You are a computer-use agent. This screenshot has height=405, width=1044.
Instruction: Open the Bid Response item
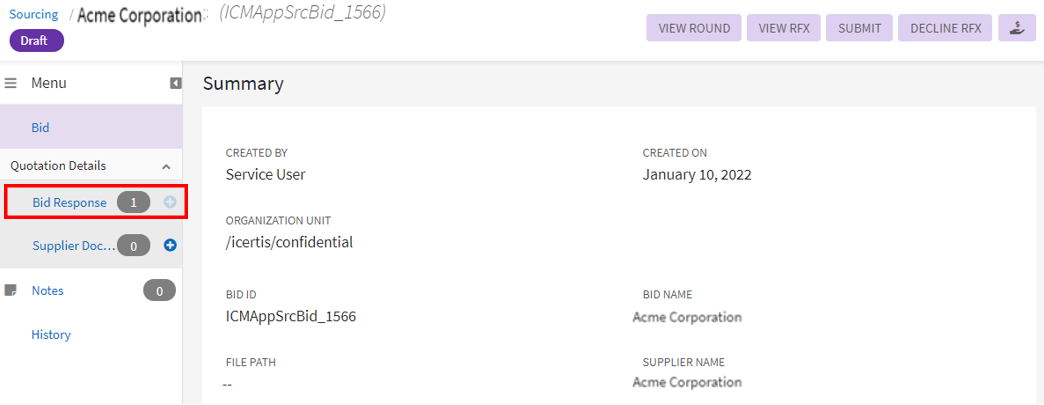[69, 202]
